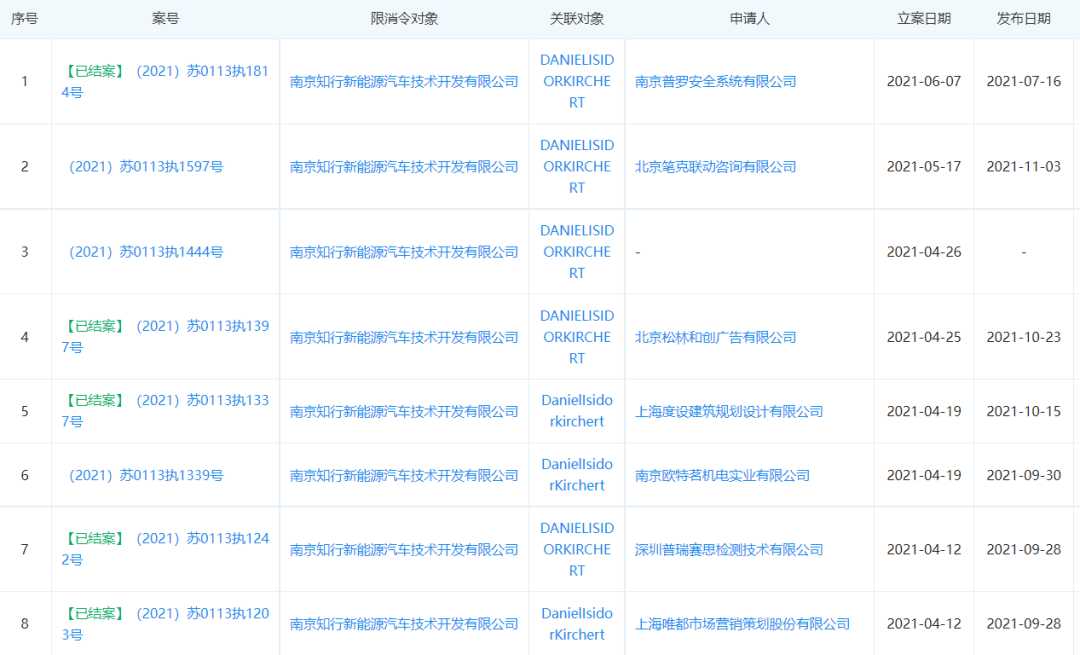Open case (2021)苏0113执1242号 link
The image size is (1080, 655).
tap(165, 550)
